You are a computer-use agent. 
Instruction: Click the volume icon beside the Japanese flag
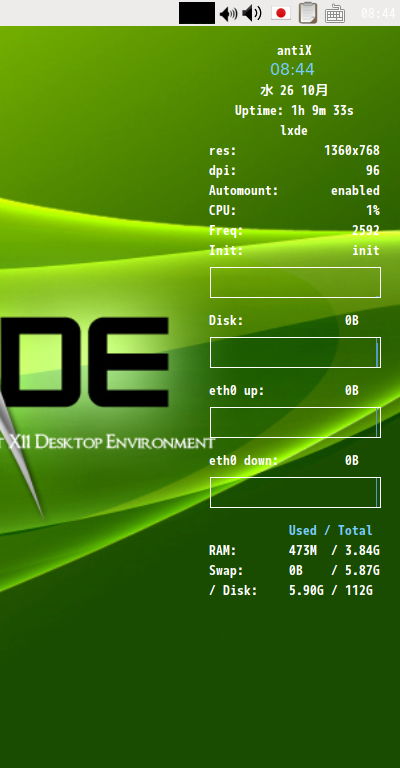coord(252,13)
